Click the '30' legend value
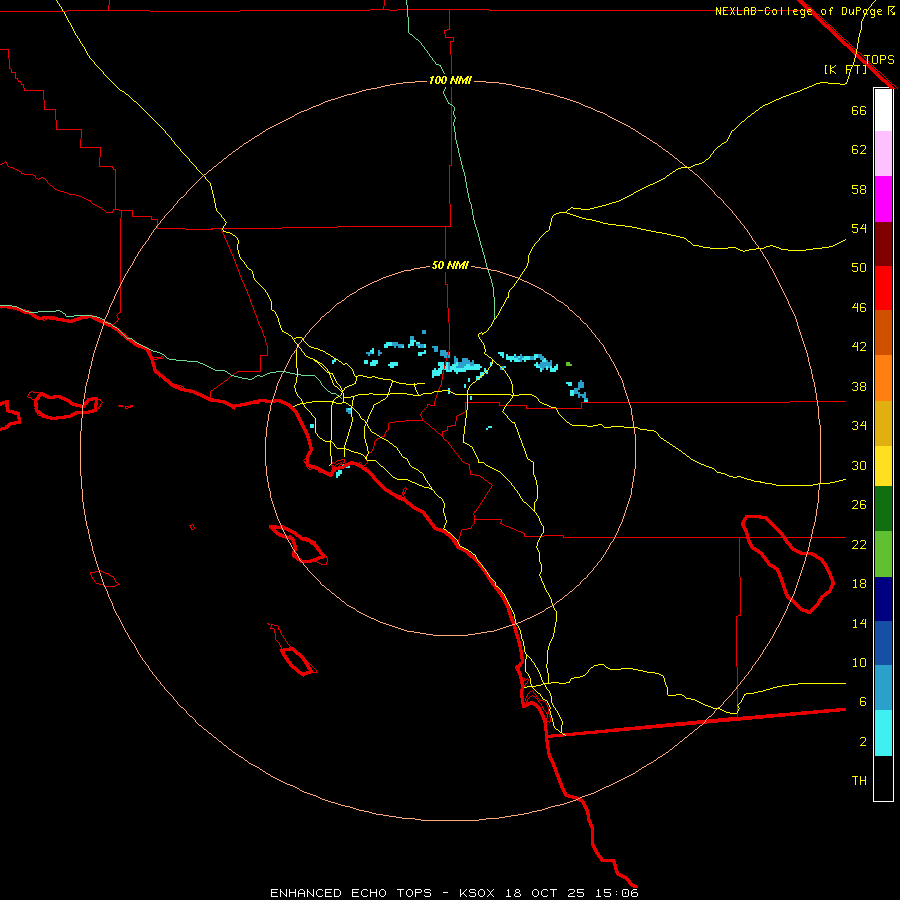 [859, 465]
